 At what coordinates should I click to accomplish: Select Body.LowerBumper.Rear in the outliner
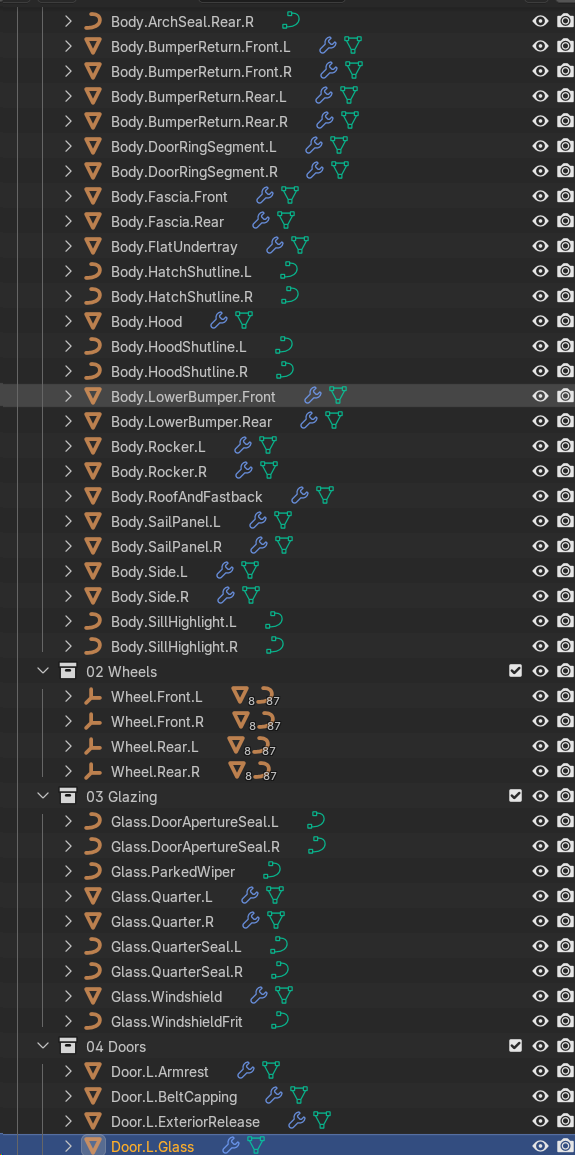[191, 422]
